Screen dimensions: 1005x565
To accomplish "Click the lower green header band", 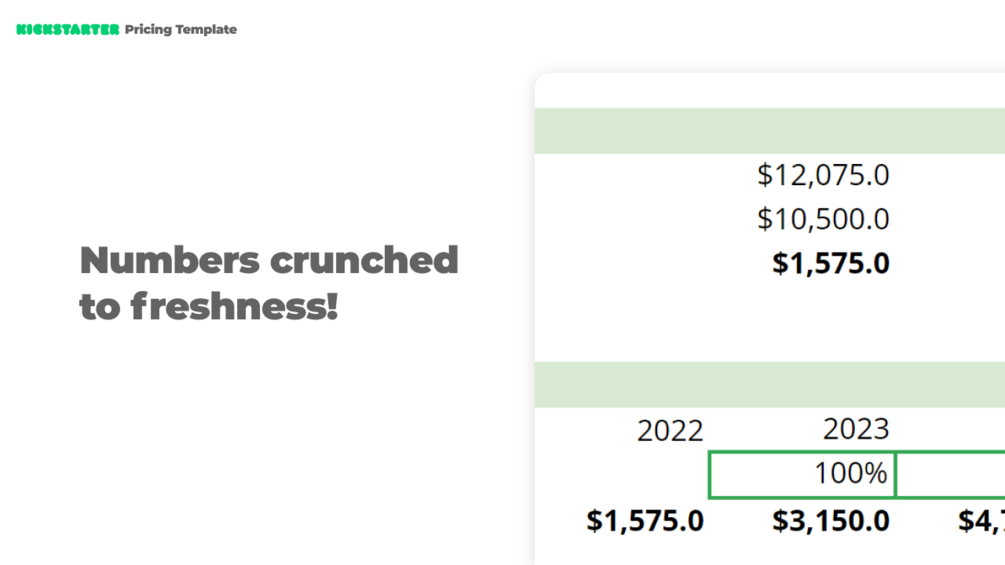I will [770, 385].
